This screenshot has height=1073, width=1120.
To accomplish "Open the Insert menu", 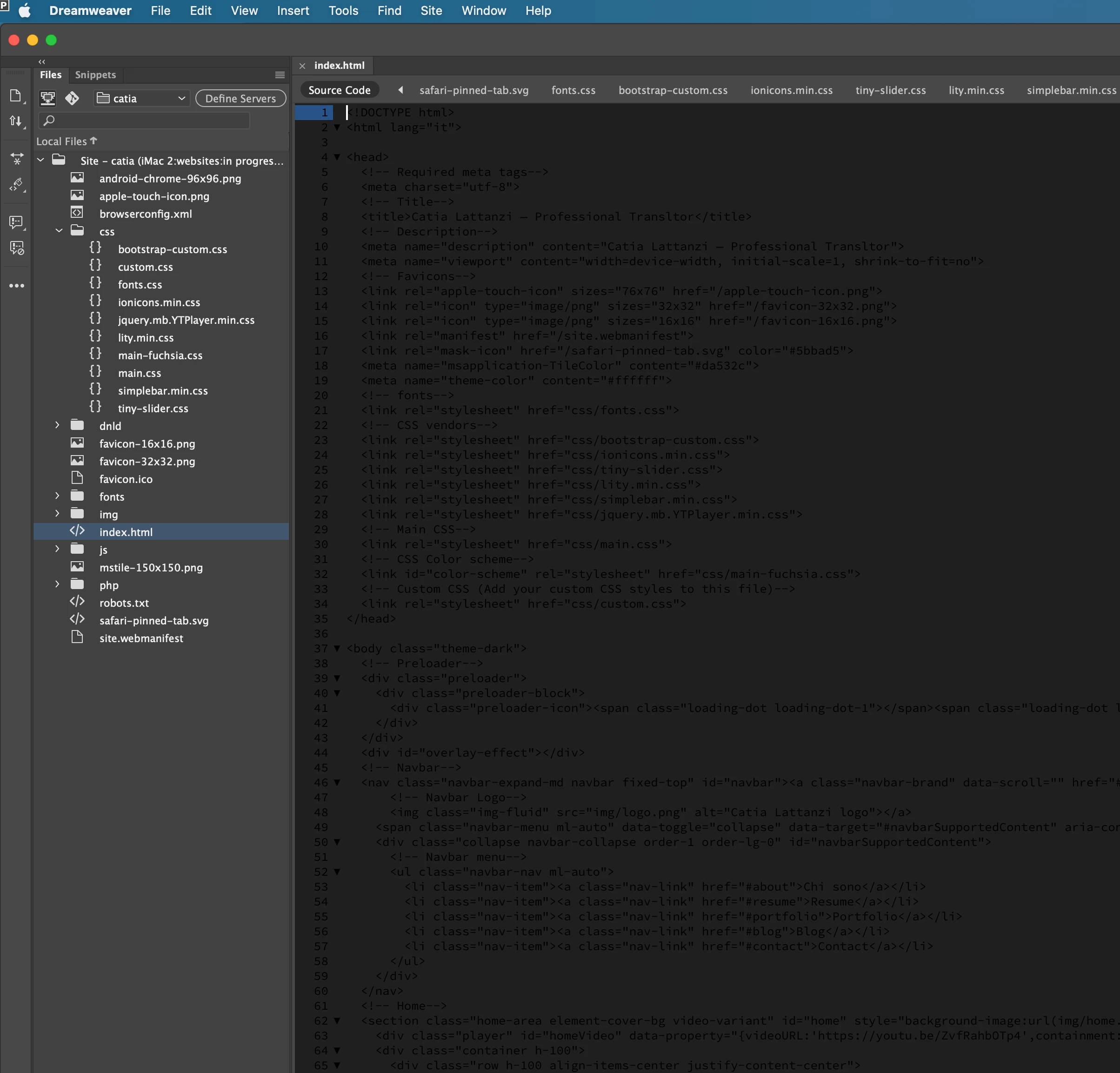I will [293, 11].
